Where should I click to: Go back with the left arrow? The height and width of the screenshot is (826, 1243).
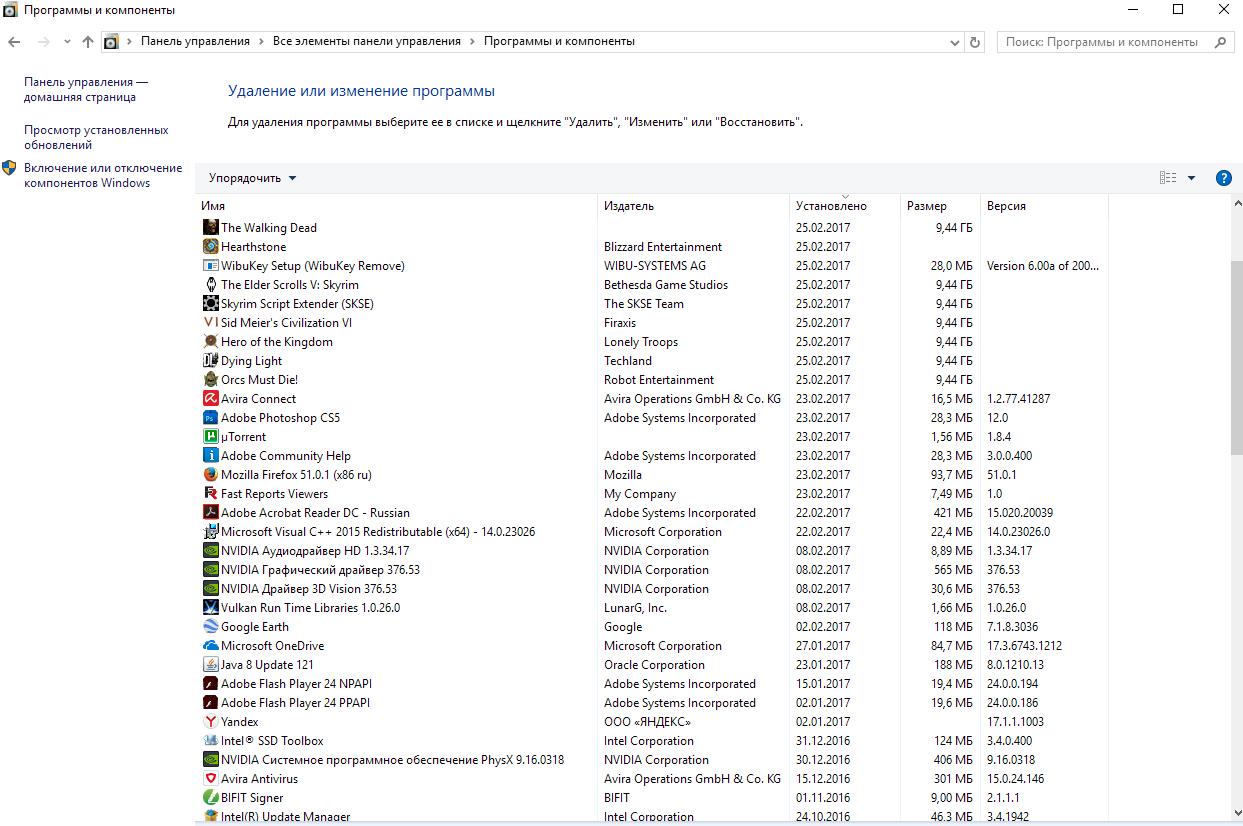tap(14, 42)
